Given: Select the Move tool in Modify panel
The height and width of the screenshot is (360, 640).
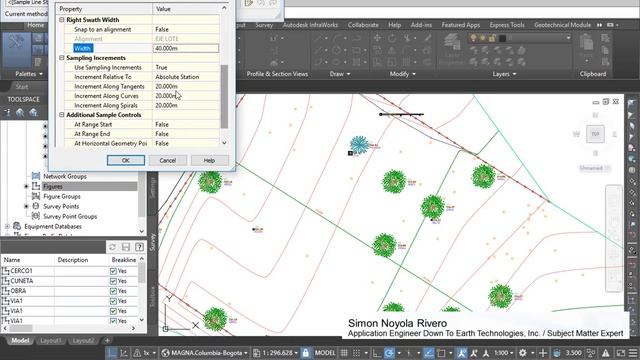Looking at the screenshot, I should point(377,38).
